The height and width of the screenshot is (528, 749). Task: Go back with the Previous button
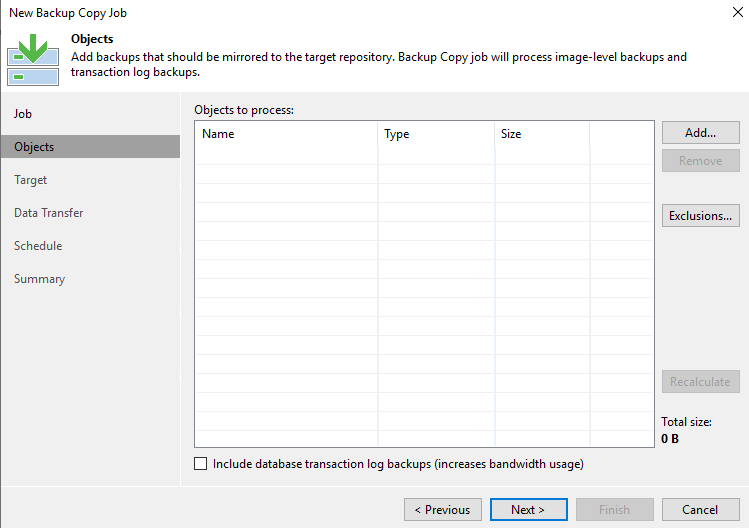click(443, 509)
